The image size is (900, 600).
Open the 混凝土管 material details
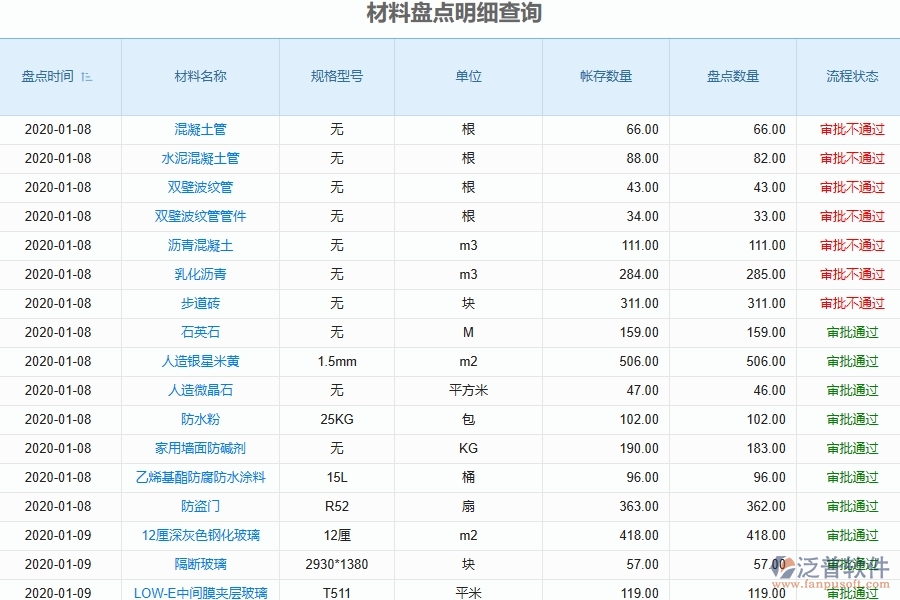[198, 129]
